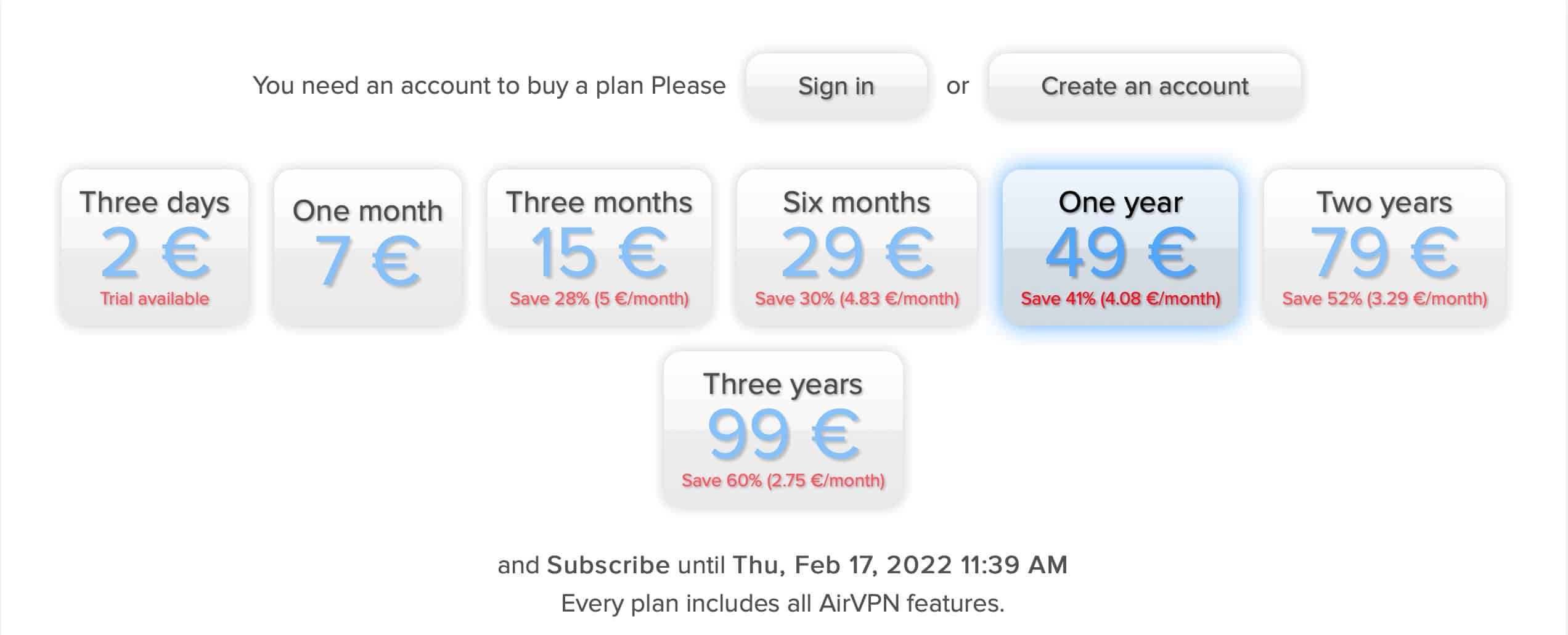The width and height of the screenshot is (1568, 635).
Task: Click the 15 € price
Action: click(599, 253)
